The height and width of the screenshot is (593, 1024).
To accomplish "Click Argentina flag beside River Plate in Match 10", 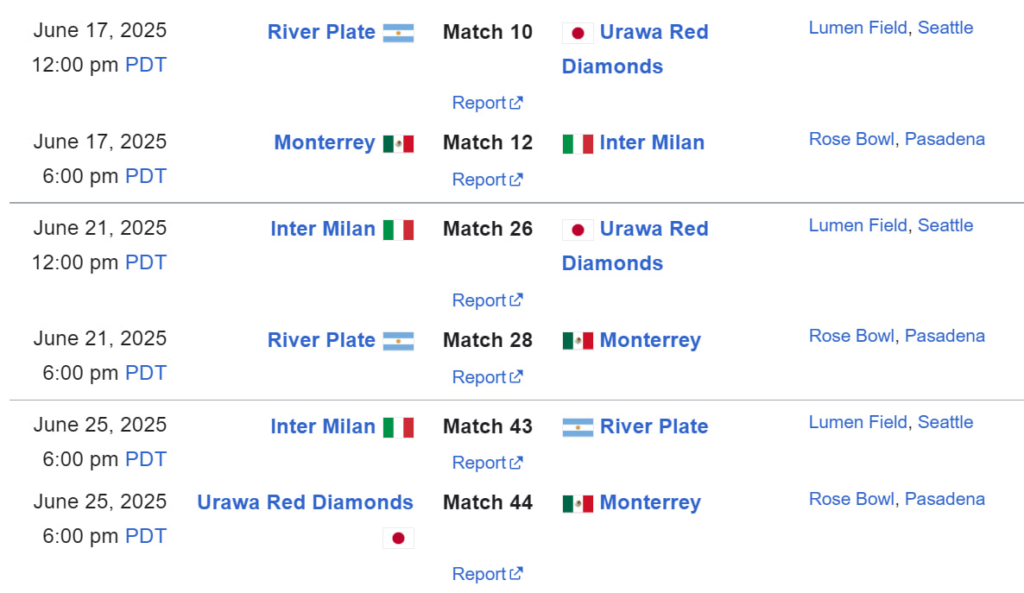I will tap(398, 33).
